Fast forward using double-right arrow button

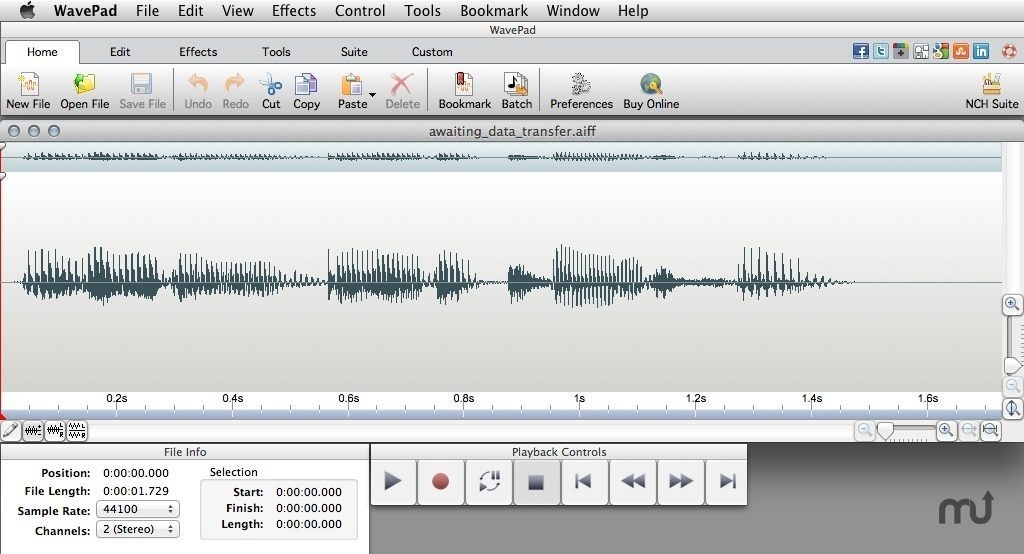[680, 481]
